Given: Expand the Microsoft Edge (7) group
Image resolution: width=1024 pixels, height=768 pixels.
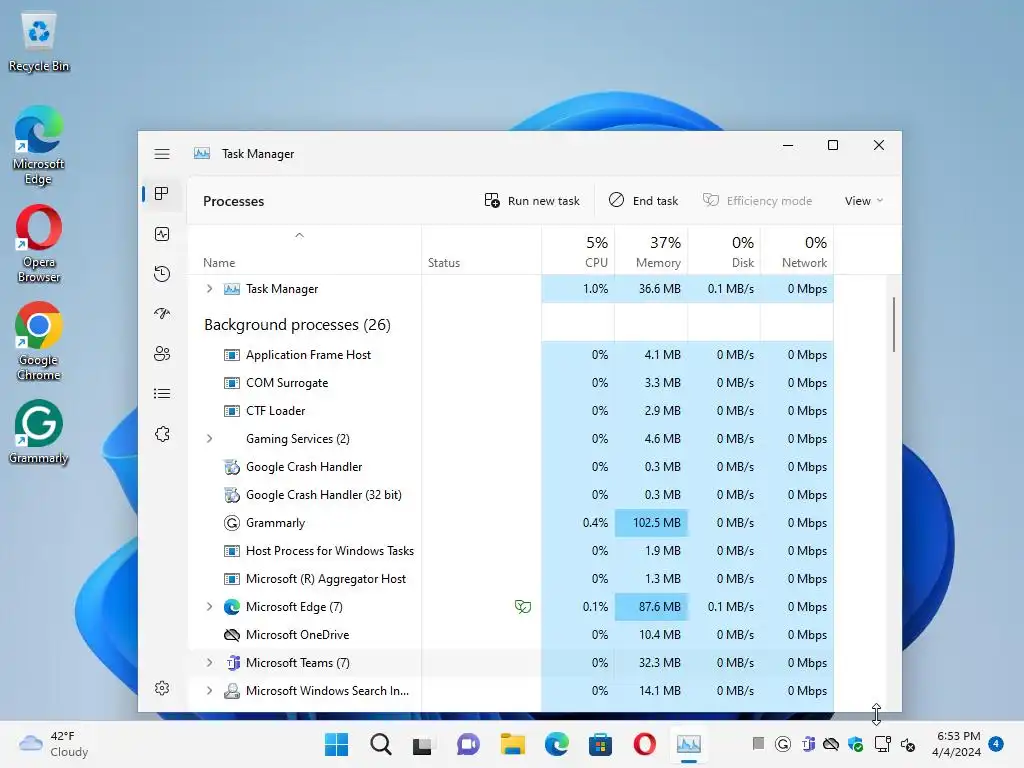Looking at the screenshot, I should (x=209, y=607).
